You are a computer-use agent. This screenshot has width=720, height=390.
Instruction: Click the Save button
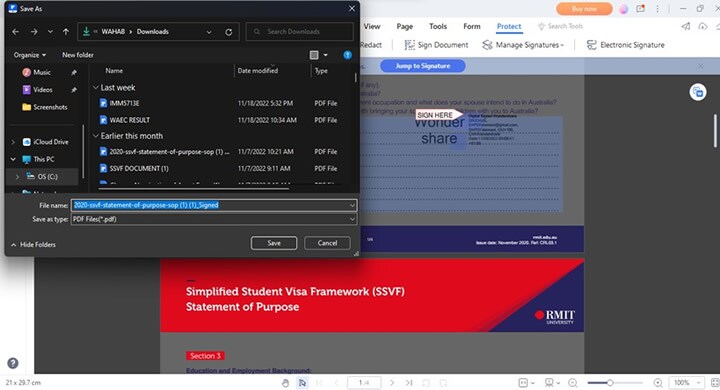pos(274,243)
